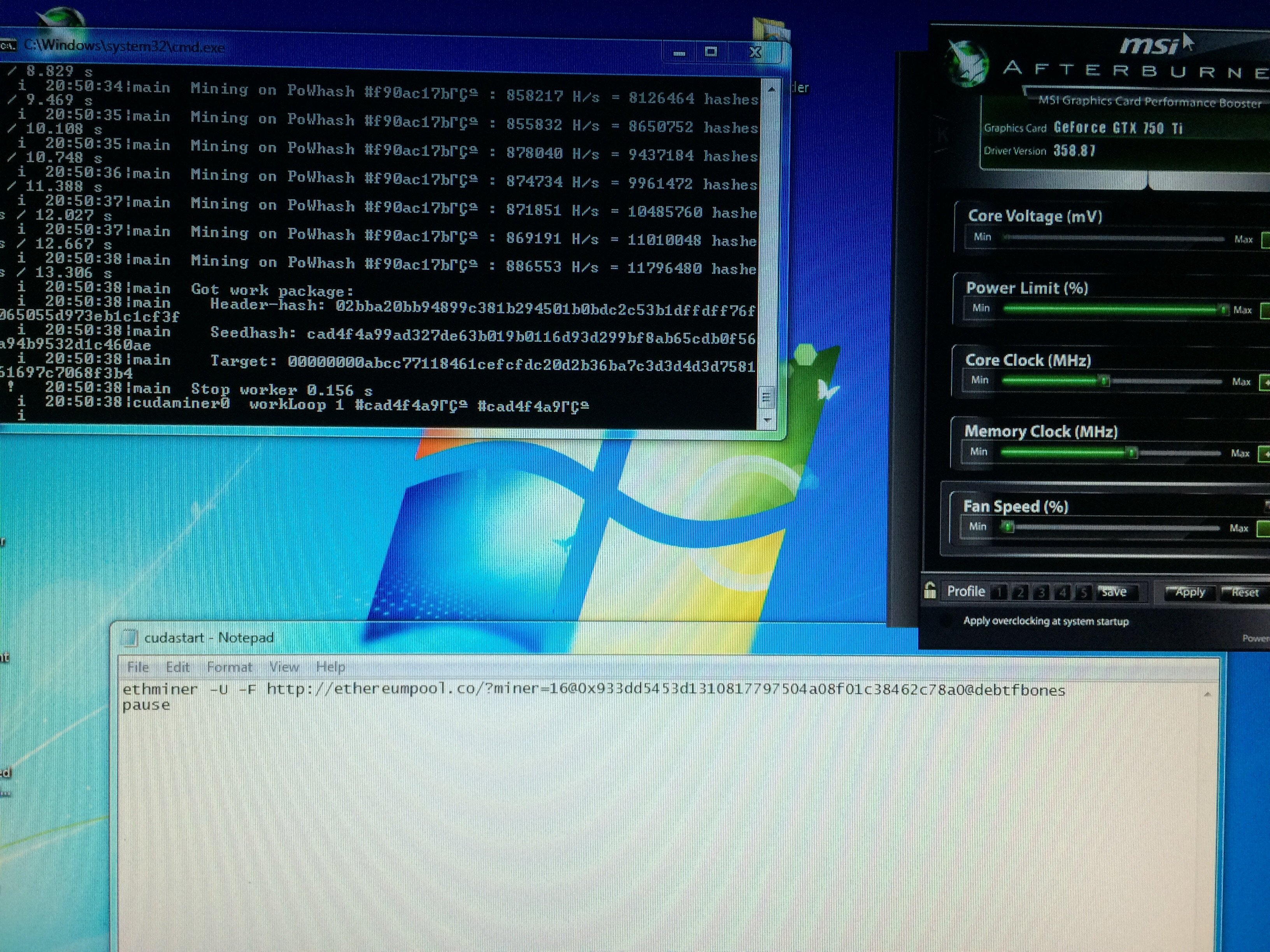Toggle Apply overclocking at system startup
This screenshot has height=952, width=1270.
click(1045, 621)
